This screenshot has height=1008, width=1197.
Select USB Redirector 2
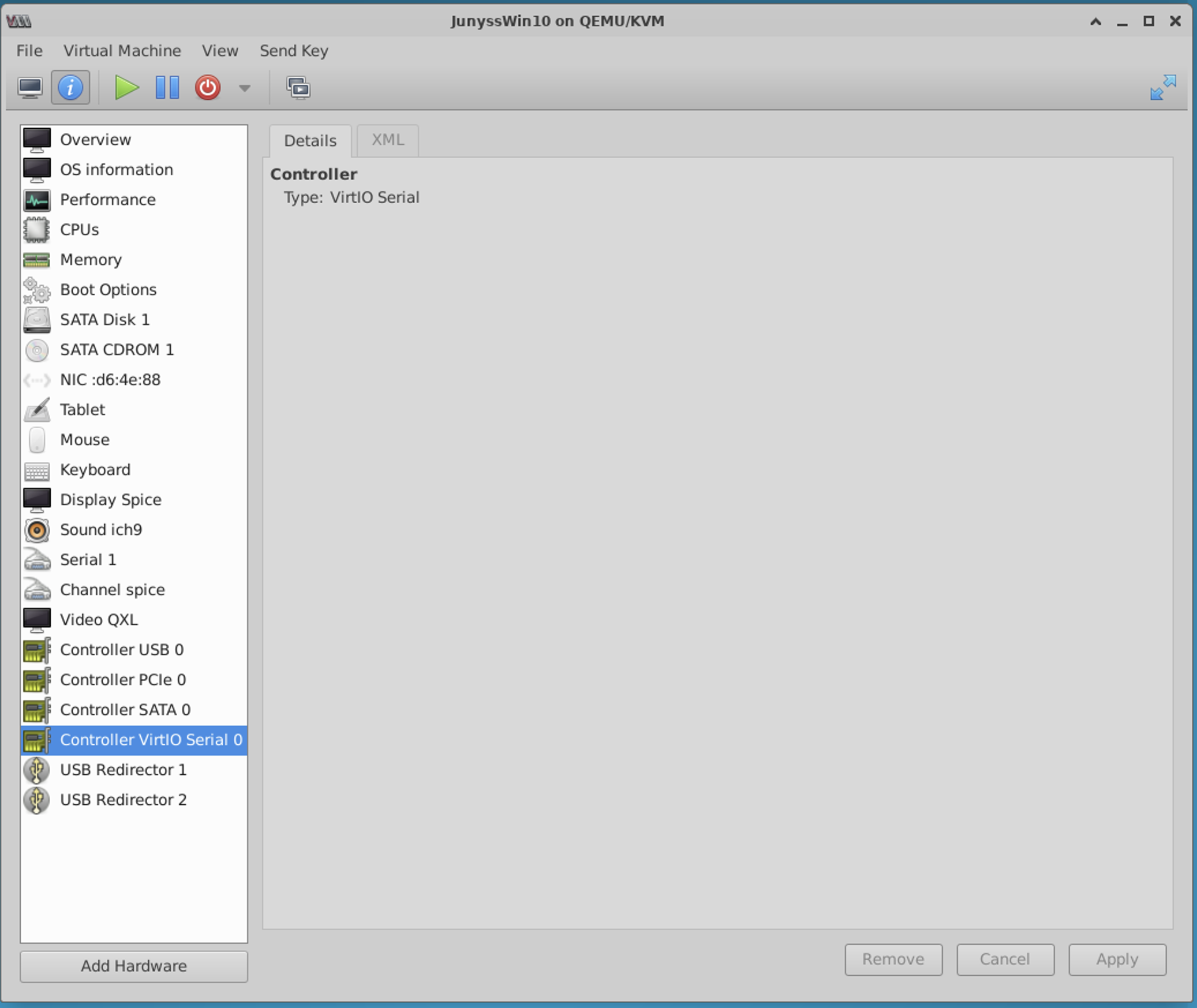(x=123, y=800)
